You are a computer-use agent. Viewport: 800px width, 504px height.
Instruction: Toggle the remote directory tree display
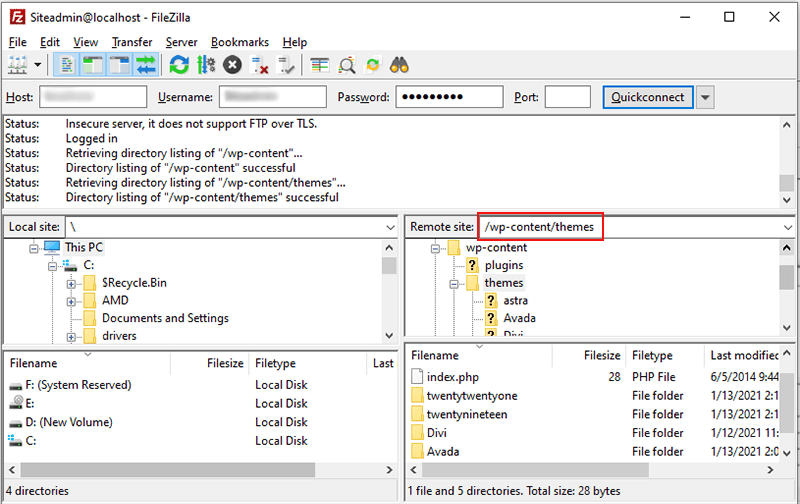pyautogui.click(x=119, y=65)
